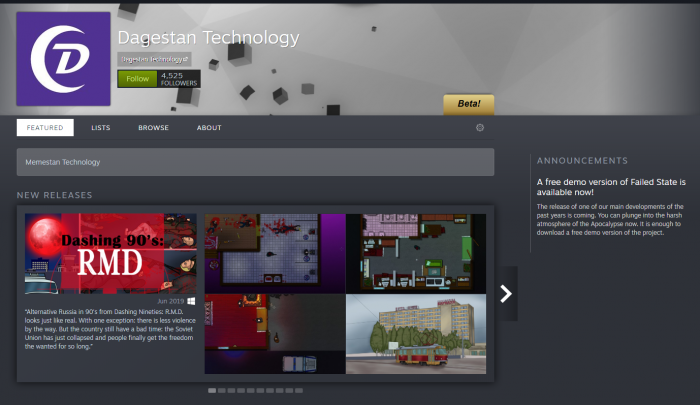Jump to the last carousel page dot
Image resolution: width=700 pixels, height=405 pixels.
click(299, 391)
